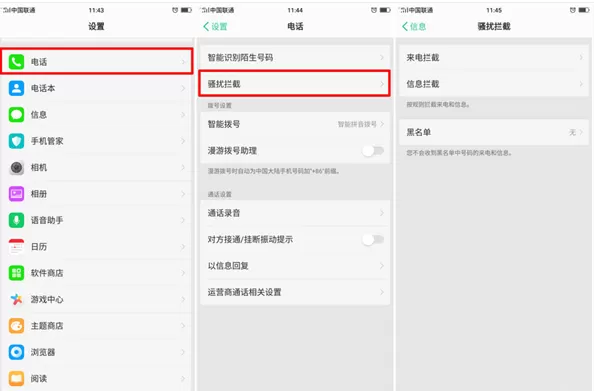
Task: Open the 主题商店 row
Action: click(x=97, y=326)
